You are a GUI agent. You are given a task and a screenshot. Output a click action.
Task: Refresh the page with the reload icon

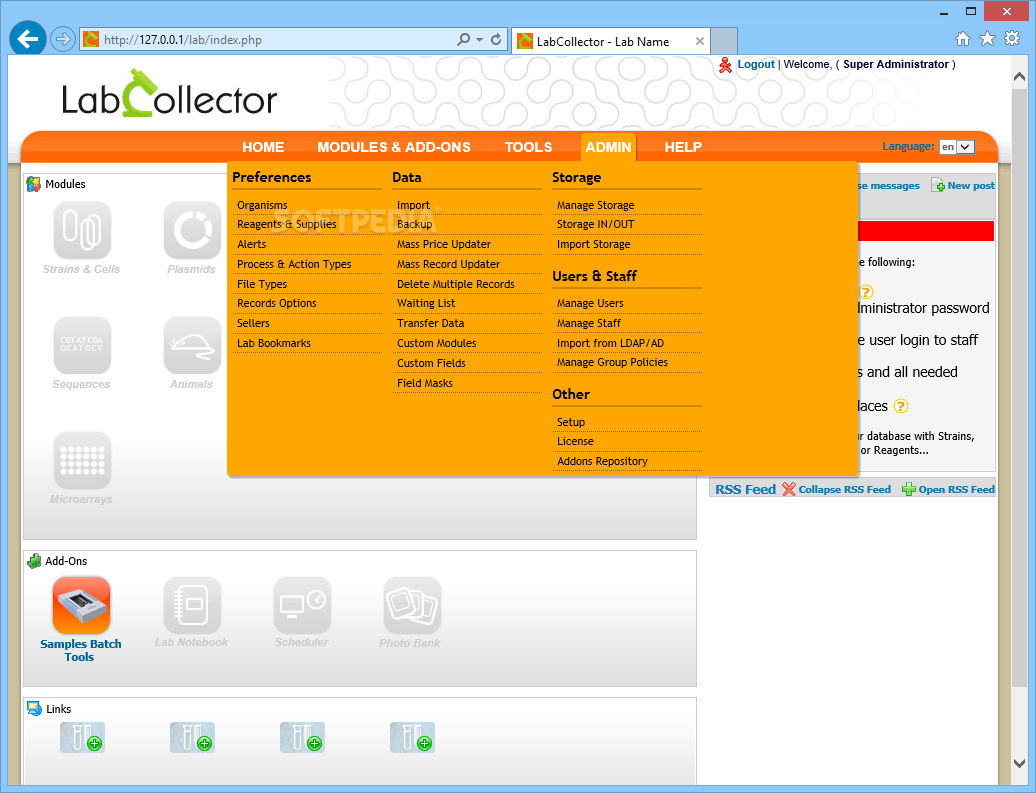(496, 40)
